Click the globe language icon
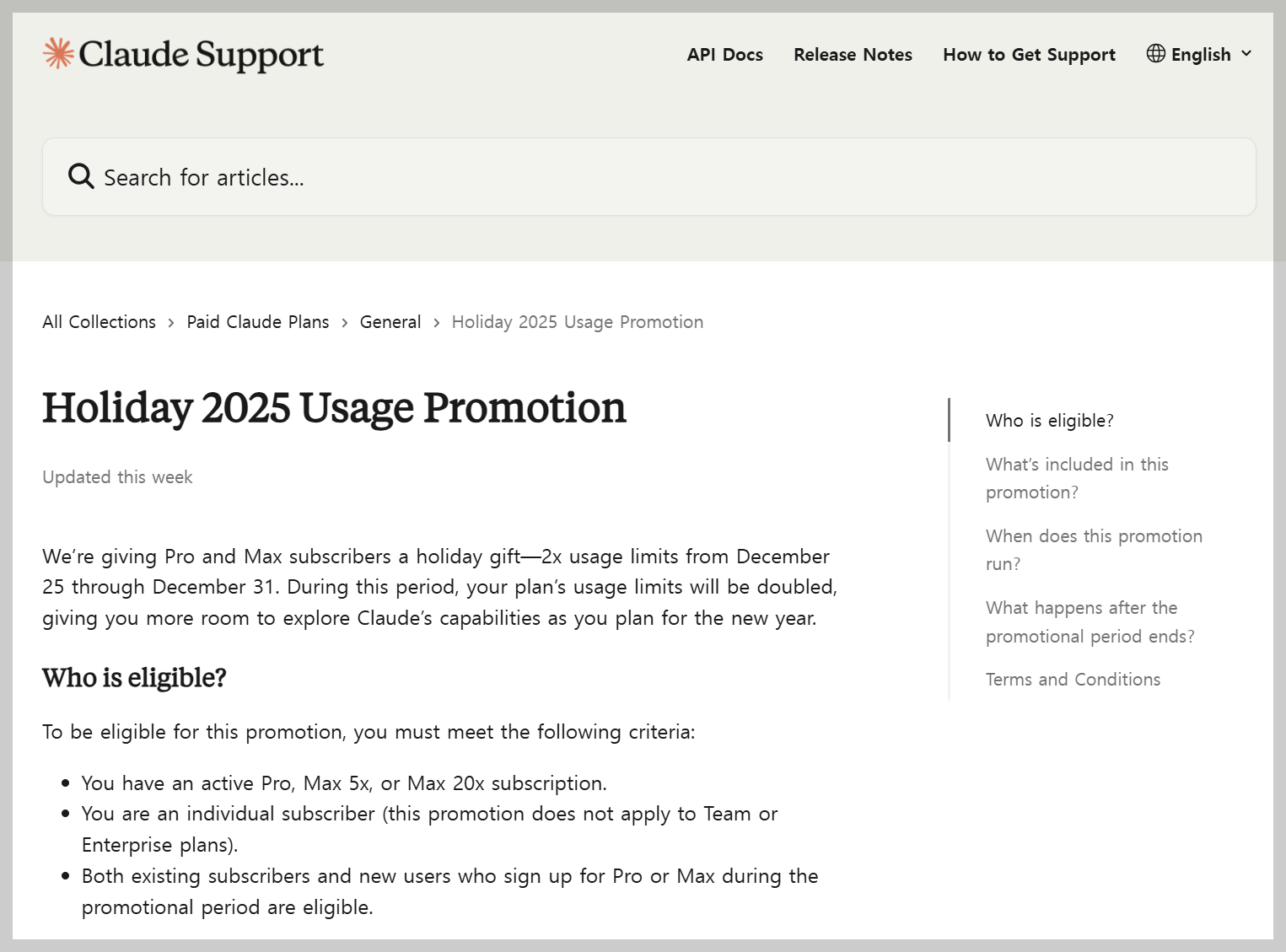1286x952 pixels. (1156, 54)
